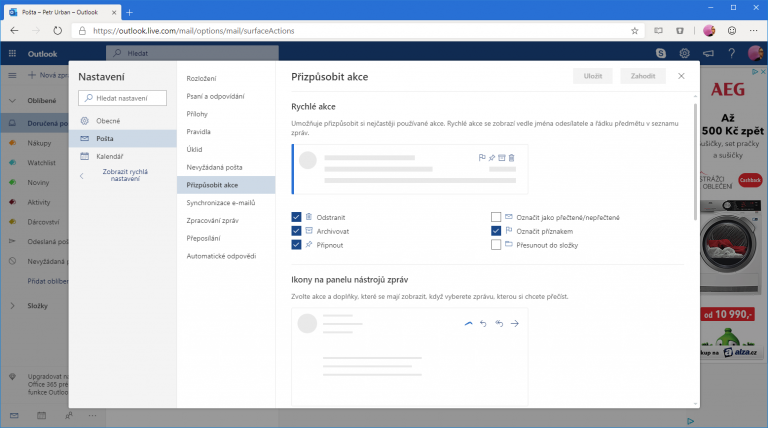The width and height of the screenshot is (768, 428).
Task: Open Automatické odpovědi settings
Action: (226, 256)
